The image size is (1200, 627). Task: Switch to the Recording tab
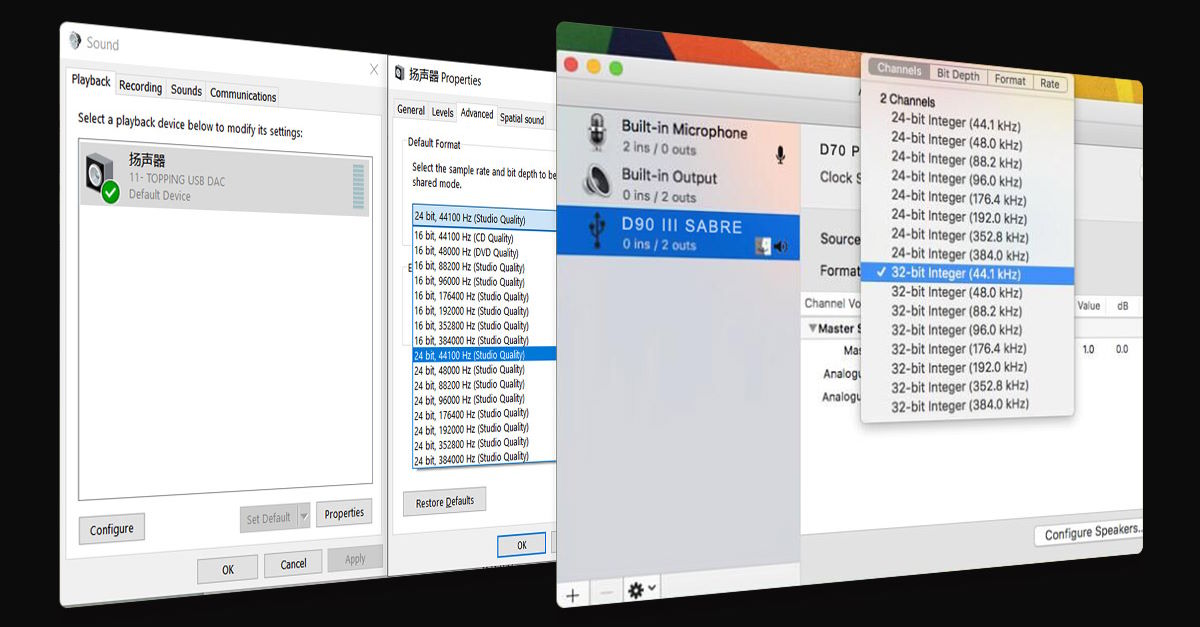pos(140,88)
